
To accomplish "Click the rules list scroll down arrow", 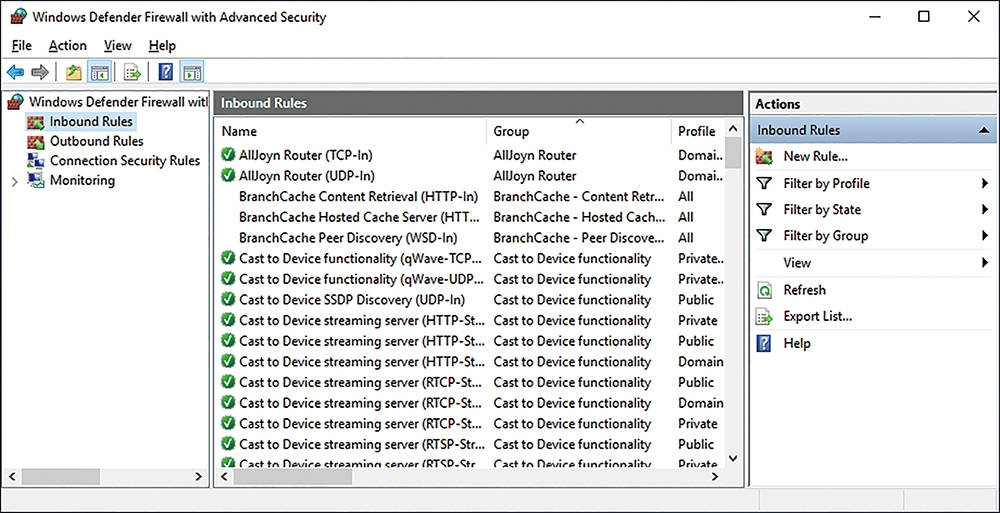I will 733,458.
